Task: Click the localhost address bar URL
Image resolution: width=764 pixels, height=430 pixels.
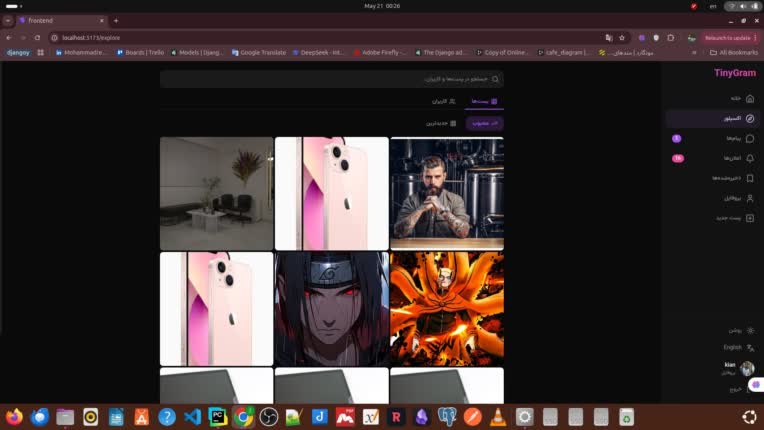Action: tap(91, 37)
